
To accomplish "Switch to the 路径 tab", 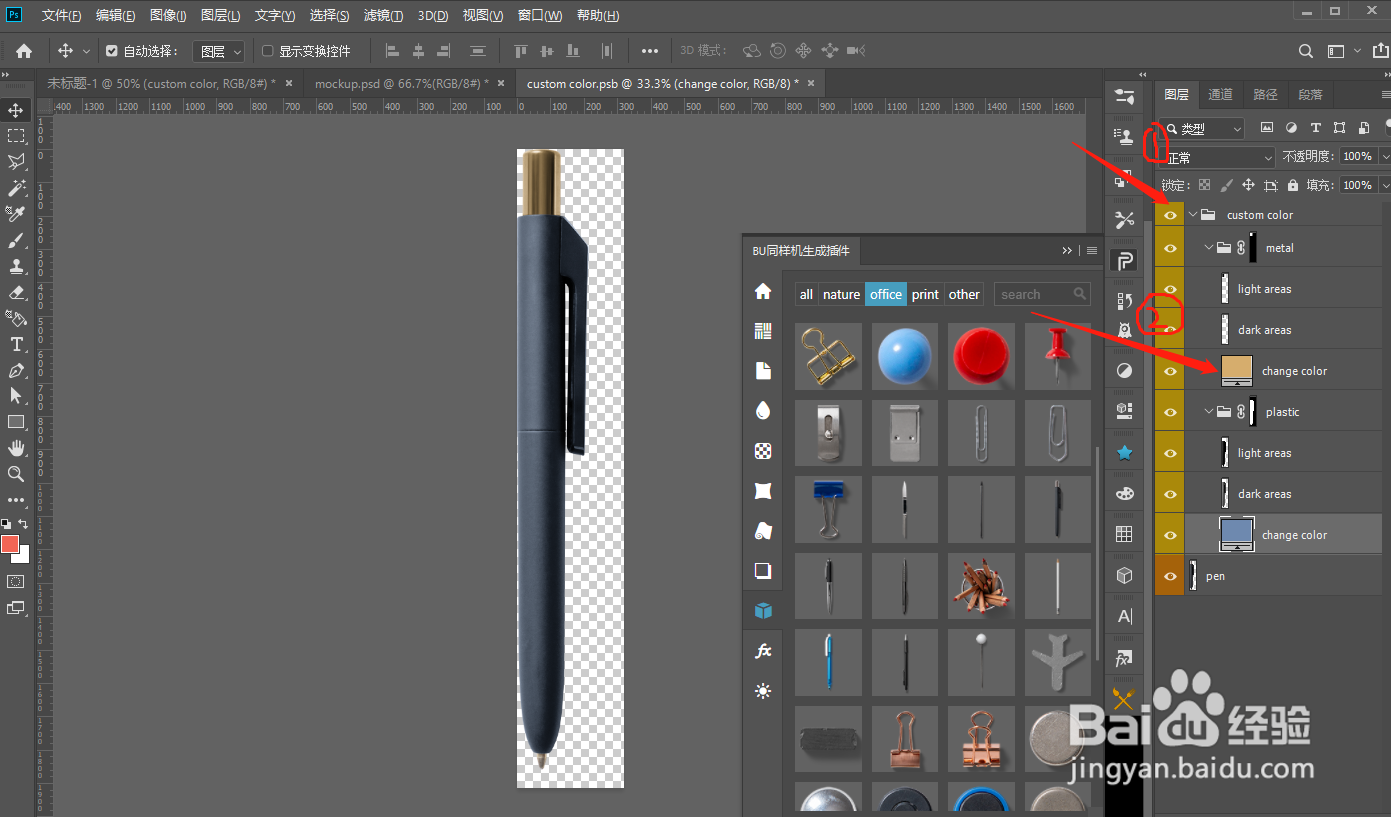I will pyautogui.click(x=1265, y=94).
